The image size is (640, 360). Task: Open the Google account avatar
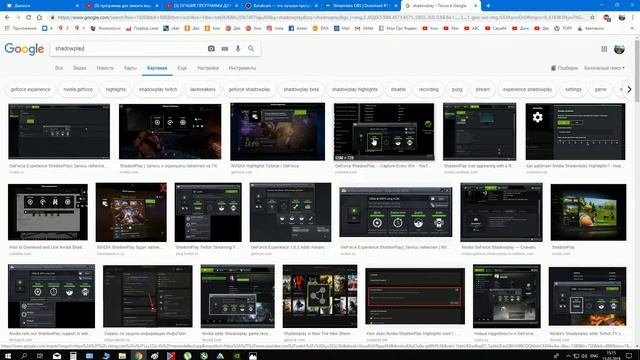point(619,49)
